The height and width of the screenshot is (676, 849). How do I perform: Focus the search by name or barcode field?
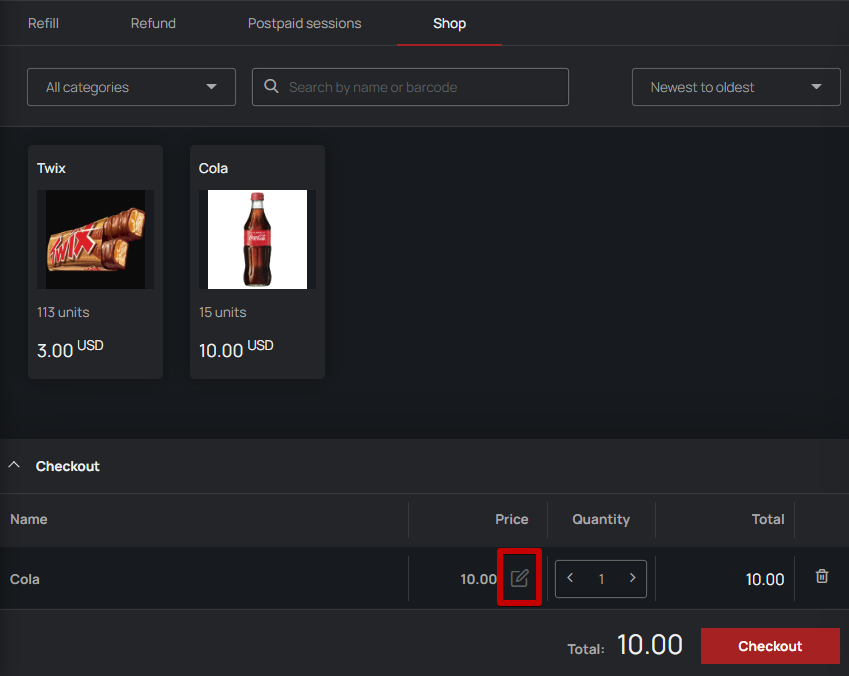click(x=410, y=87)
